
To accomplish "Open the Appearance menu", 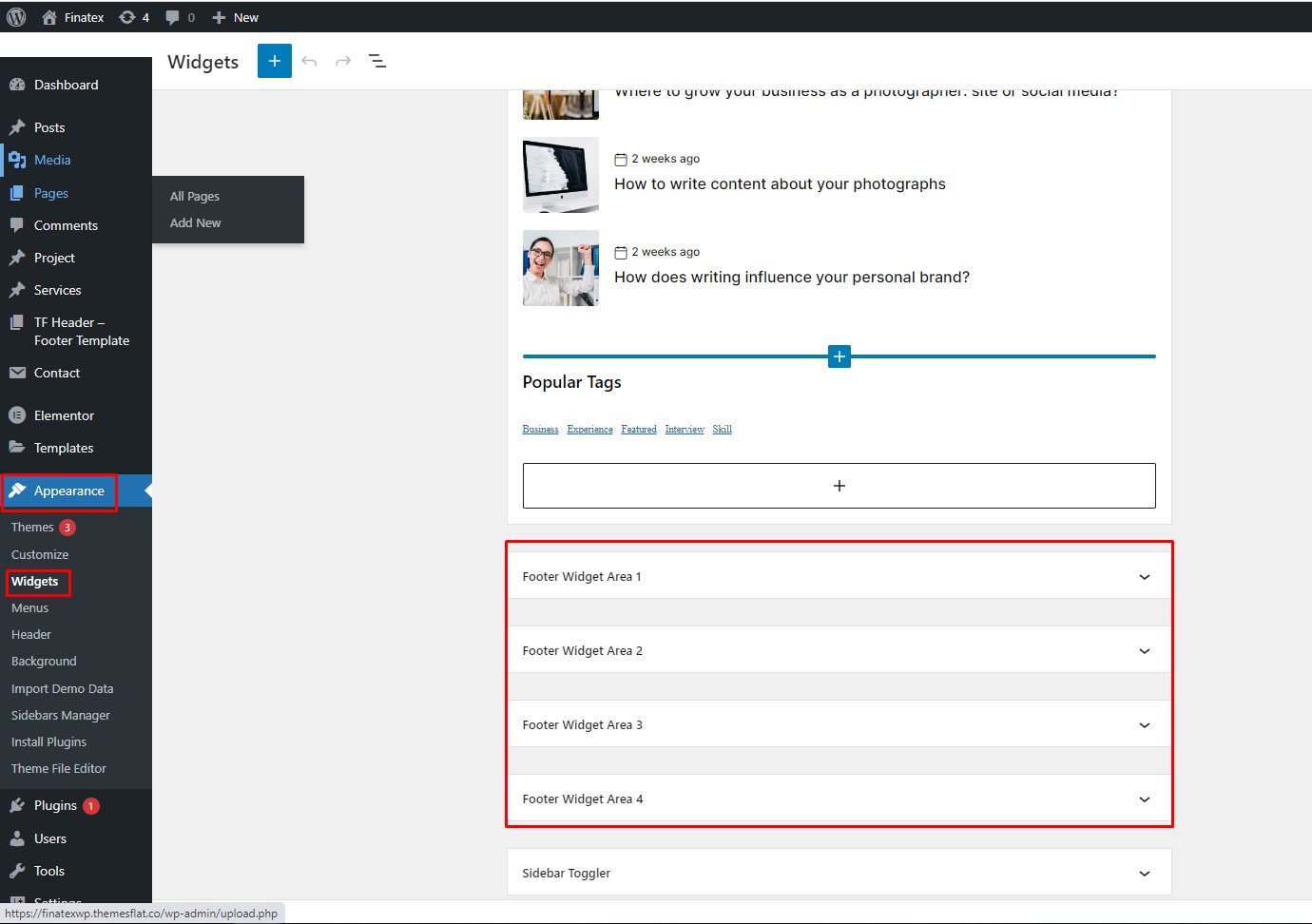I will [x=68, y=491].
